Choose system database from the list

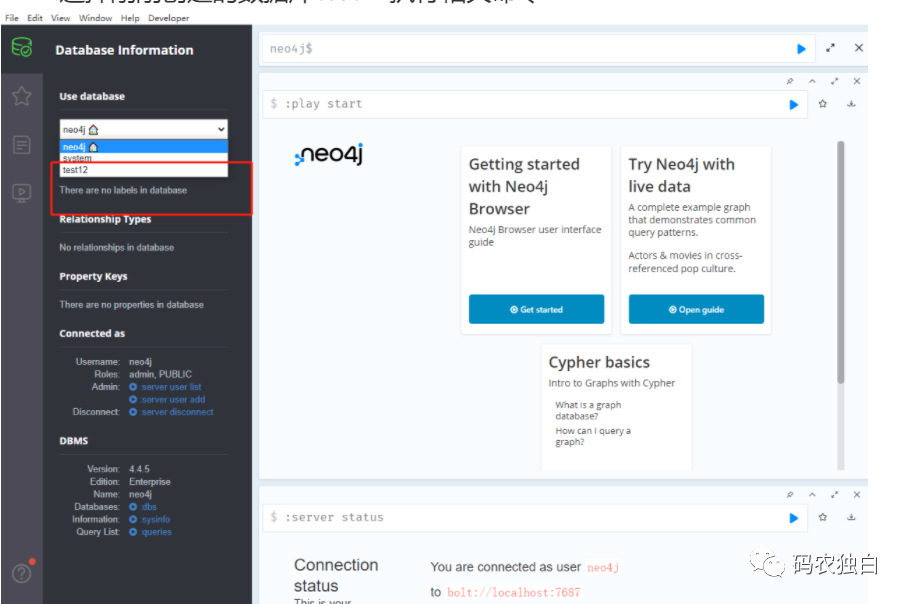coord(144,158)
